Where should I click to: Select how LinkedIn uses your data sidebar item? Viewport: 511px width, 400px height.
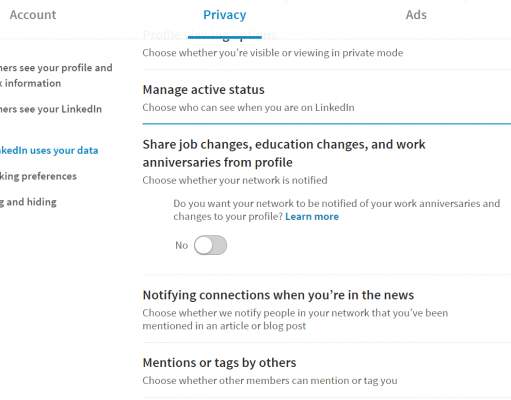tap(49, 150)
